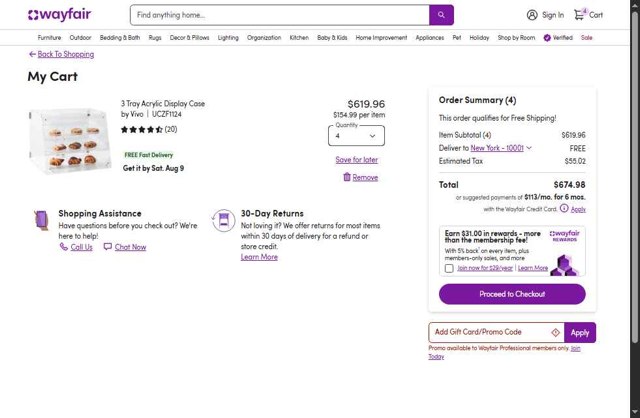Screen dimensions: 640x418
Task: Click the star rating (20) reviews
Action: (149, 129)
